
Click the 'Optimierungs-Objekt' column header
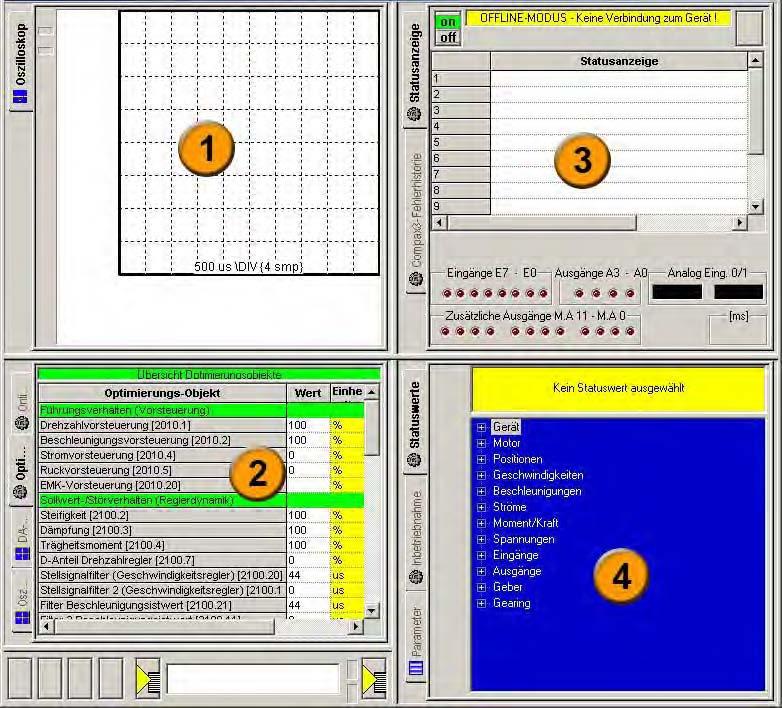(162, 393)
